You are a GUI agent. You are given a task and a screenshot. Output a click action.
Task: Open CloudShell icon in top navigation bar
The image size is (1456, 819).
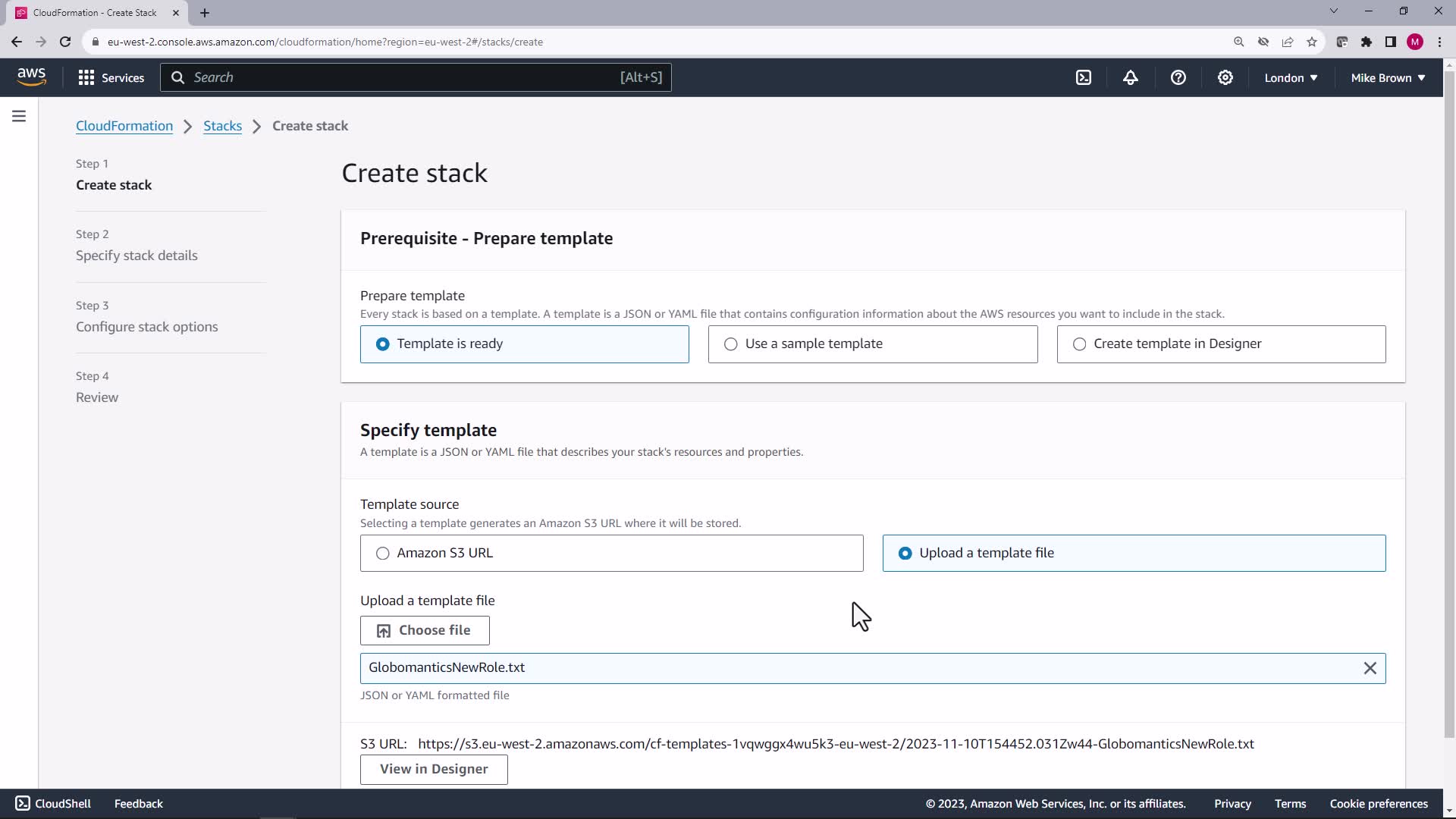pyautogui.click(x=1084, y=77)
